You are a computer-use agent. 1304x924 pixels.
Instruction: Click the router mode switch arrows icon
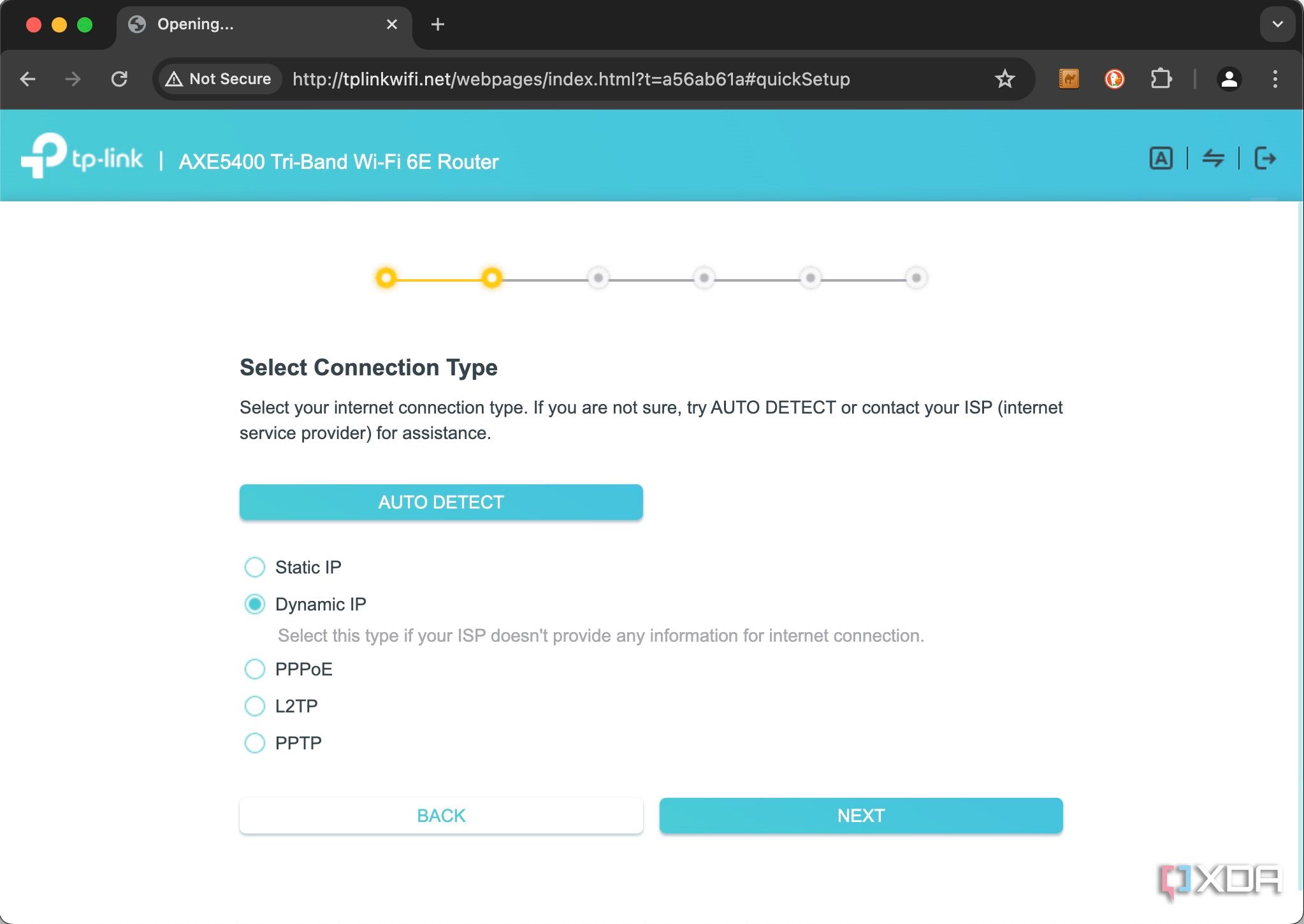1213,158
